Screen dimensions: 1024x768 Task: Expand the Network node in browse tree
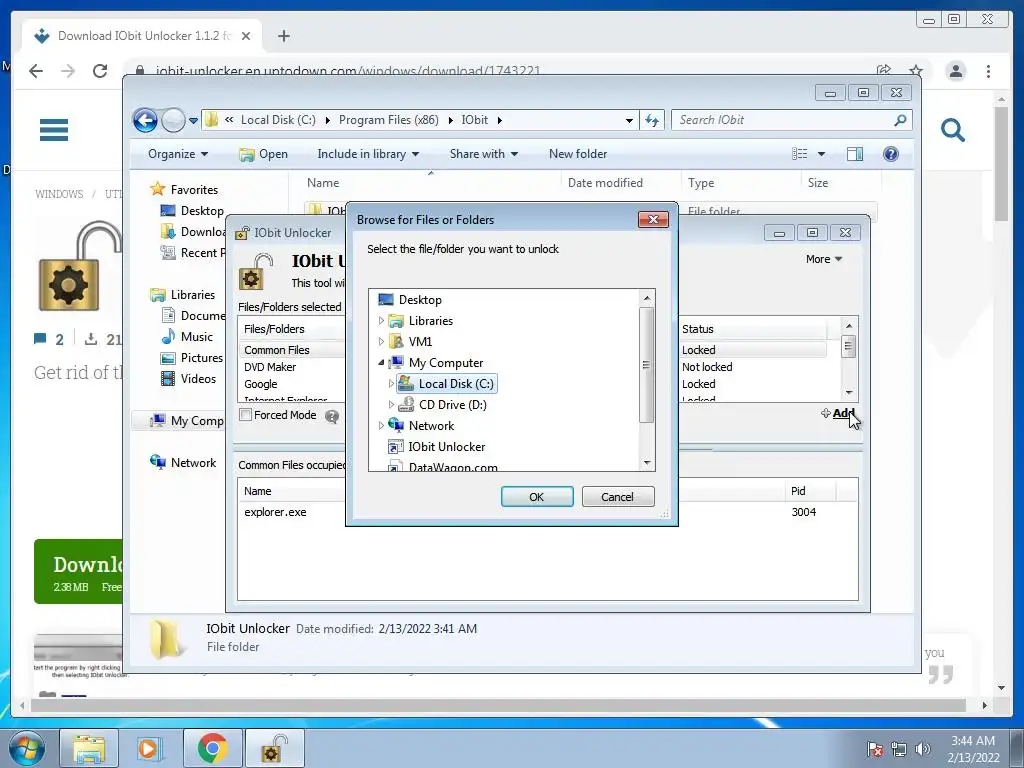click(x=381, y=425)
